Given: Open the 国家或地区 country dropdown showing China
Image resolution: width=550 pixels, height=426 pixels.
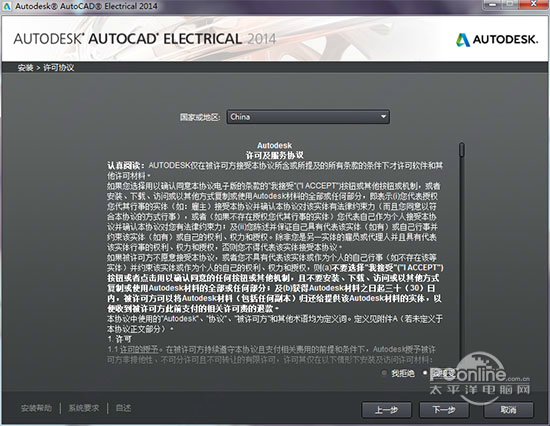Looking at the screenshot, I should click(x=308, y=117).
